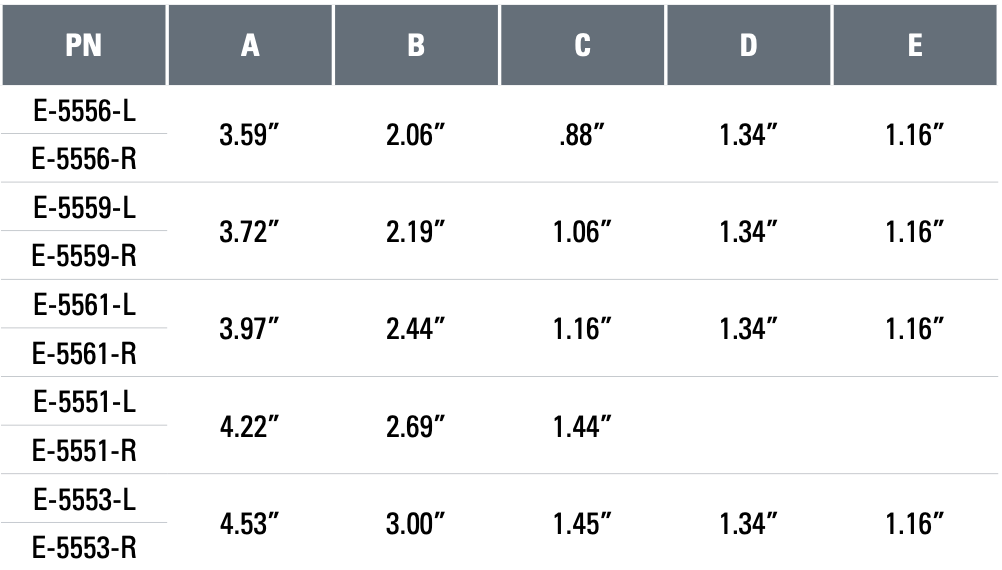Image resolution: width=1002 pixels, height=570 pixels.
Task: Select the 2.69" value in column B
Action: (415, 426)
